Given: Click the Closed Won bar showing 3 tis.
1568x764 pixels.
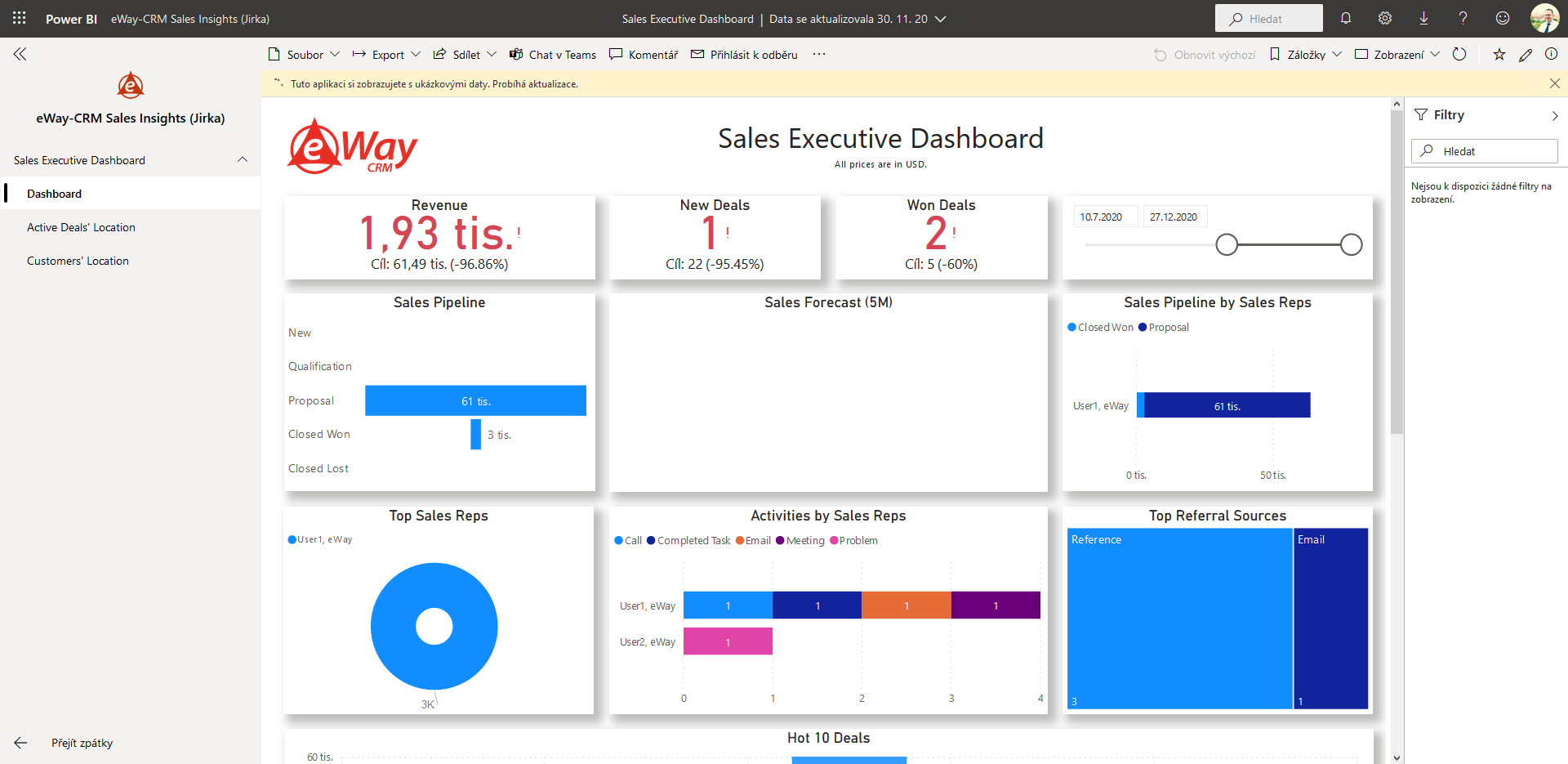Looking at the screenshot, I should 475,434.
